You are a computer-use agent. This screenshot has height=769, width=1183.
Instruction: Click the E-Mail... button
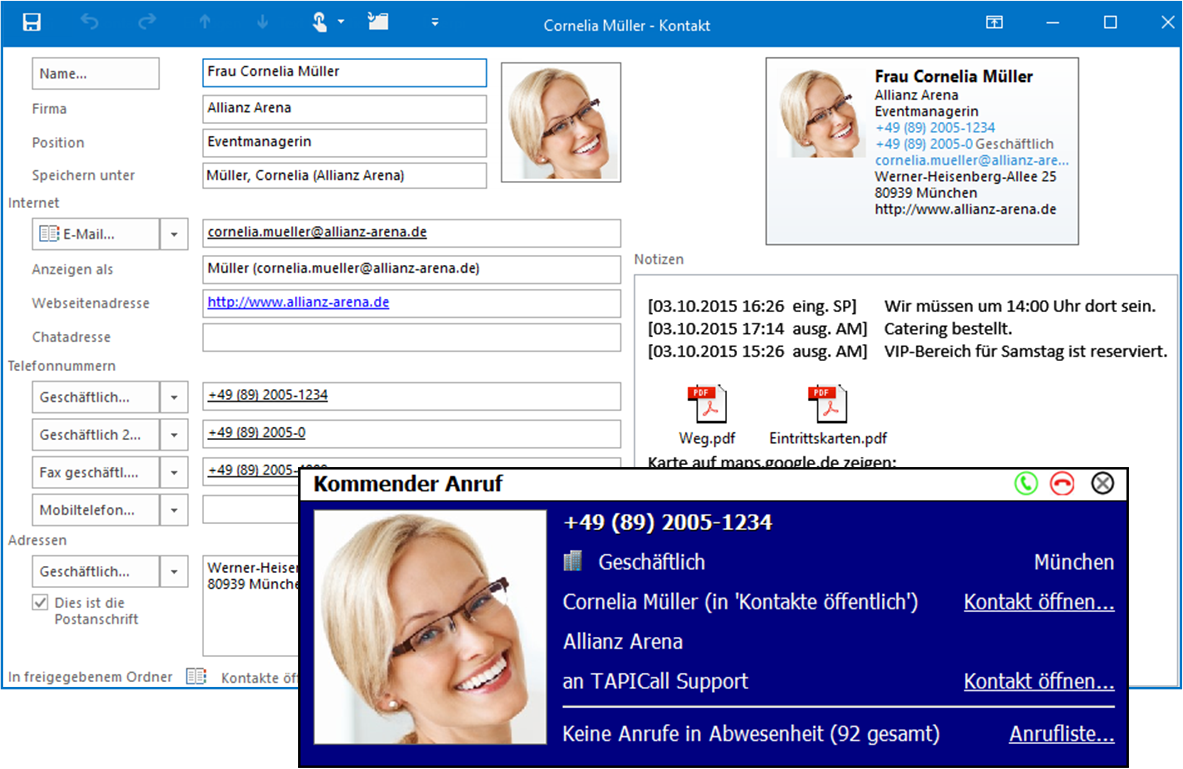(x=96, y=234)
